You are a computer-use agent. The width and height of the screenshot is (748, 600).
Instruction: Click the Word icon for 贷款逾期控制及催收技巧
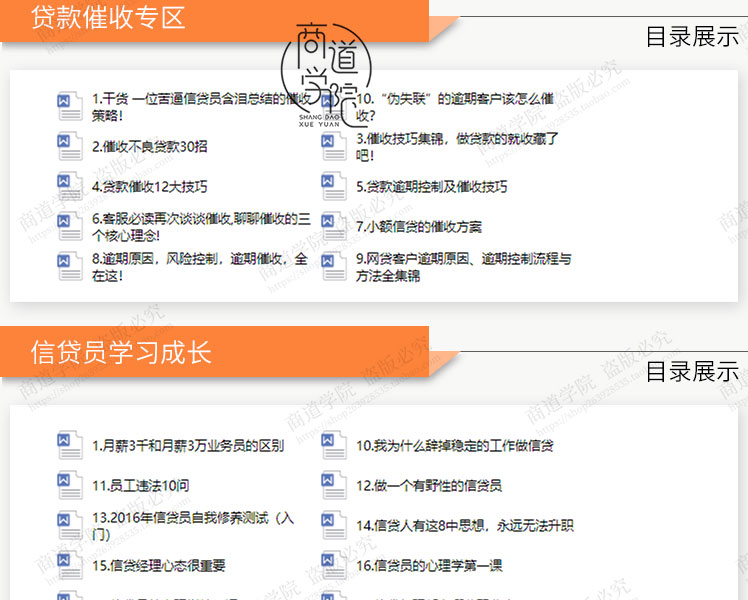click(x=334, y=186)
